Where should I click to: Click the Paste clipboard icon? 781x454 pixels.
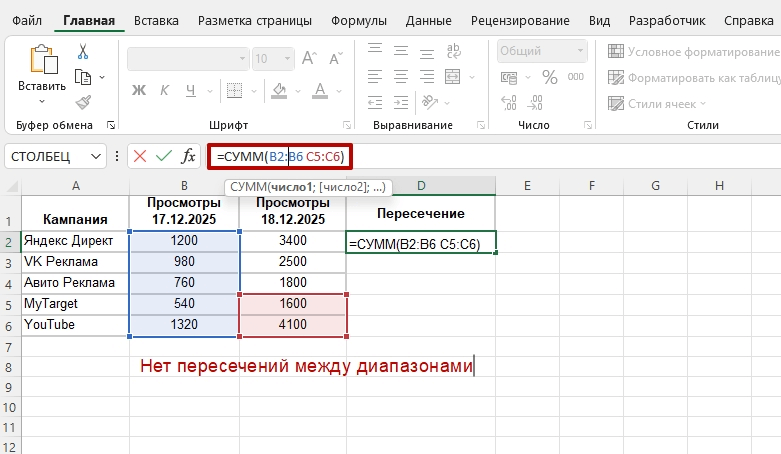pyautogui.click(x=43, y=59)
